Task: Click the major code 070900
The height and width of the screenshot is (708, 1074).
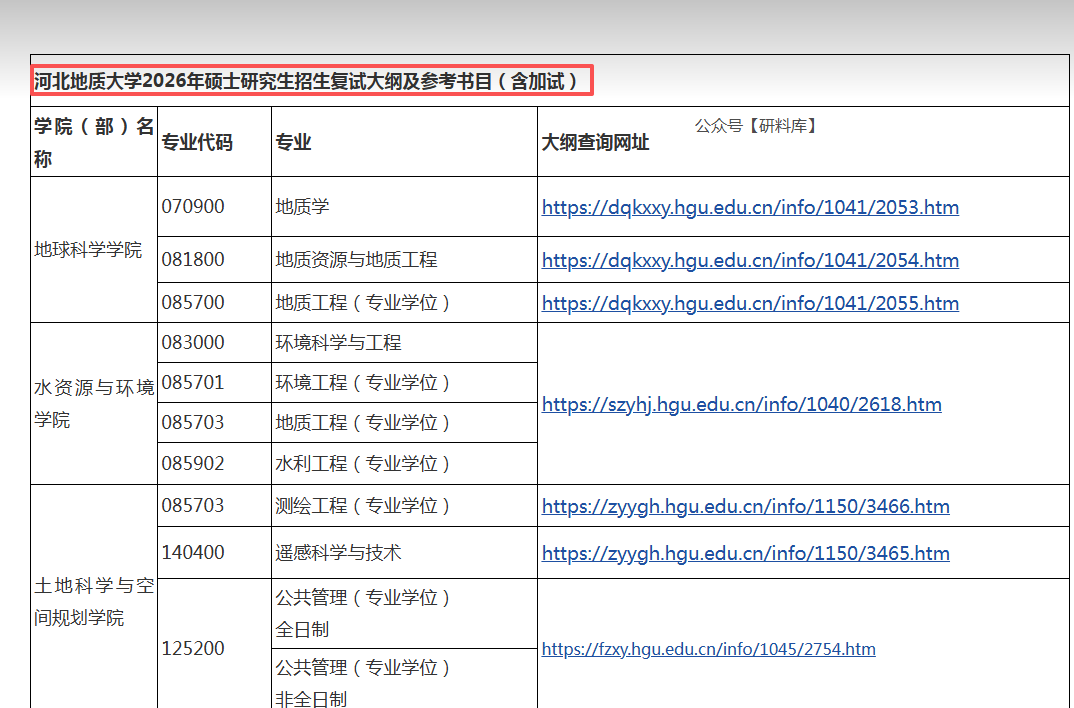Action: (193, 207)
